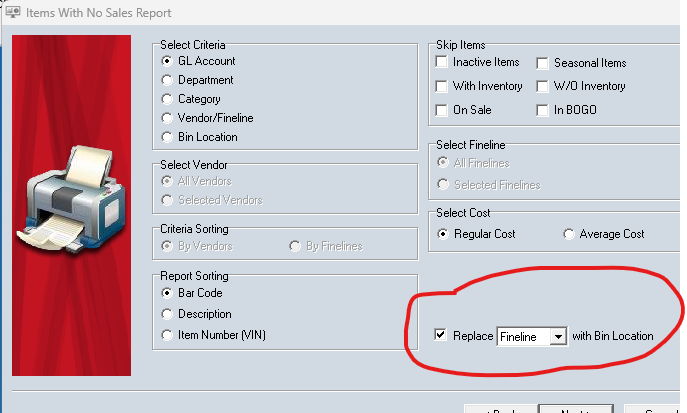This screenshot has width=687, height=413.
Task: Choose Category under Select Criteria
Action: (x=167, y=99)
